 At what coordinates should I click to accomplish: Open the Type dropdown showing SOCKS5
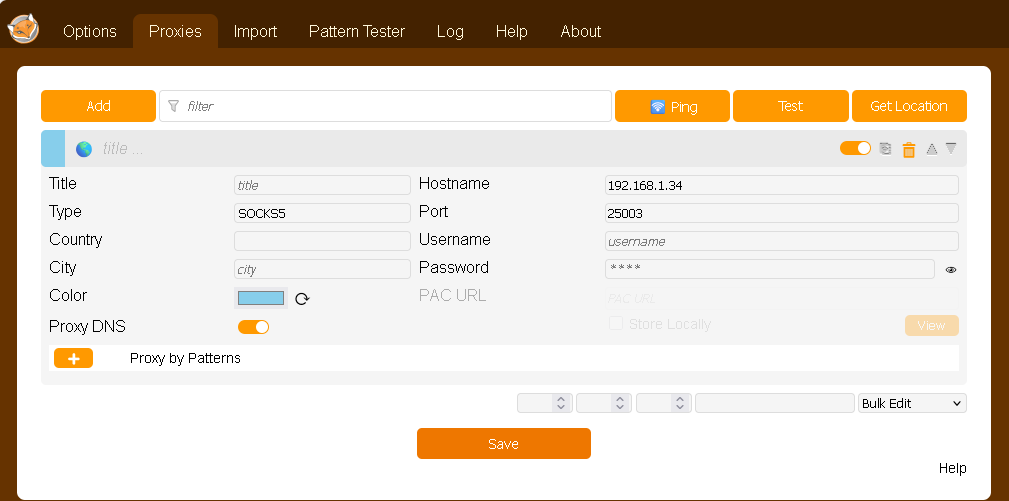322,213
